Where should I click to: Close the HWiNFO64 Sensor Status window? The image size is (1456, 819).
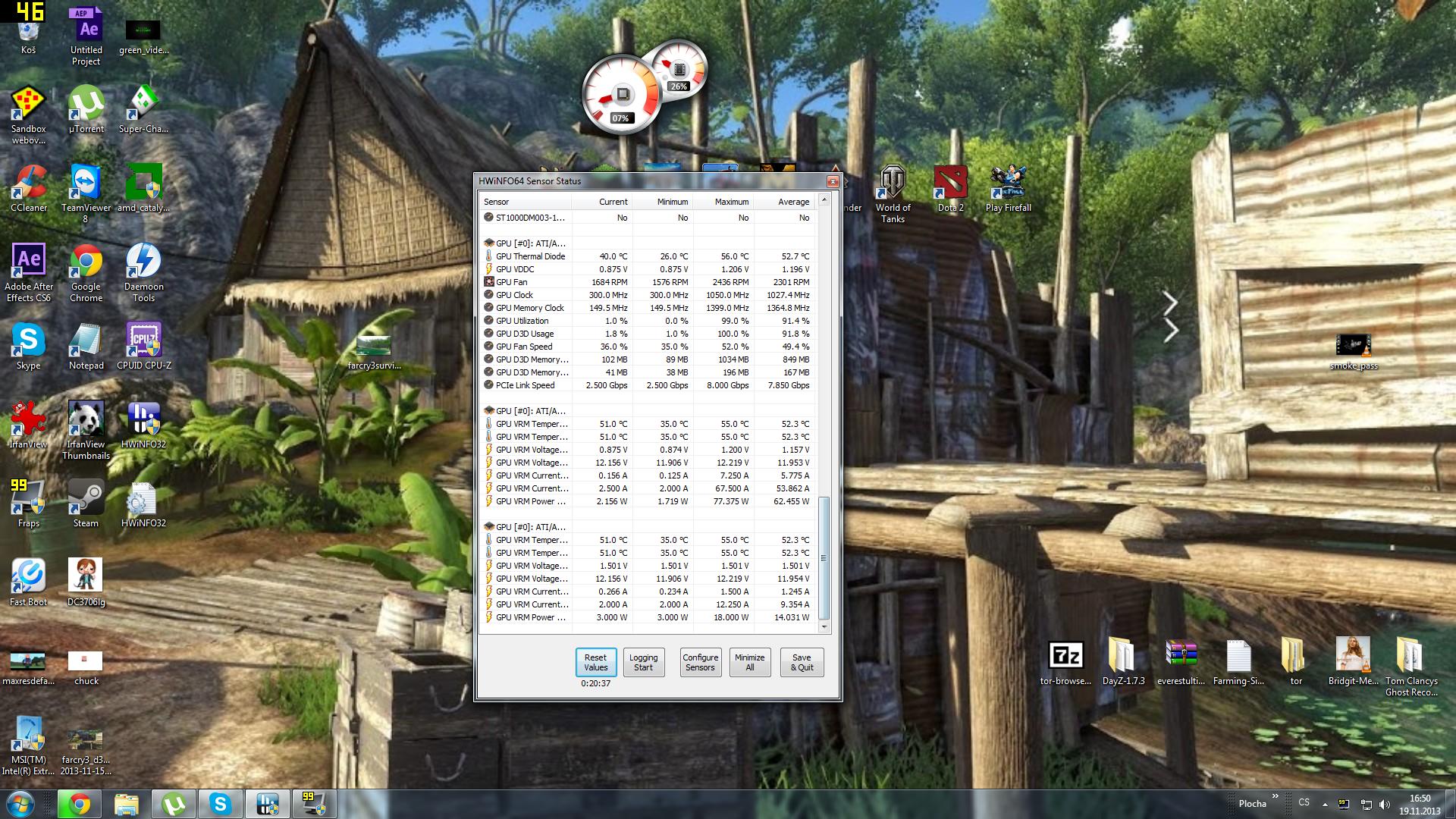(x=833, y=181)
